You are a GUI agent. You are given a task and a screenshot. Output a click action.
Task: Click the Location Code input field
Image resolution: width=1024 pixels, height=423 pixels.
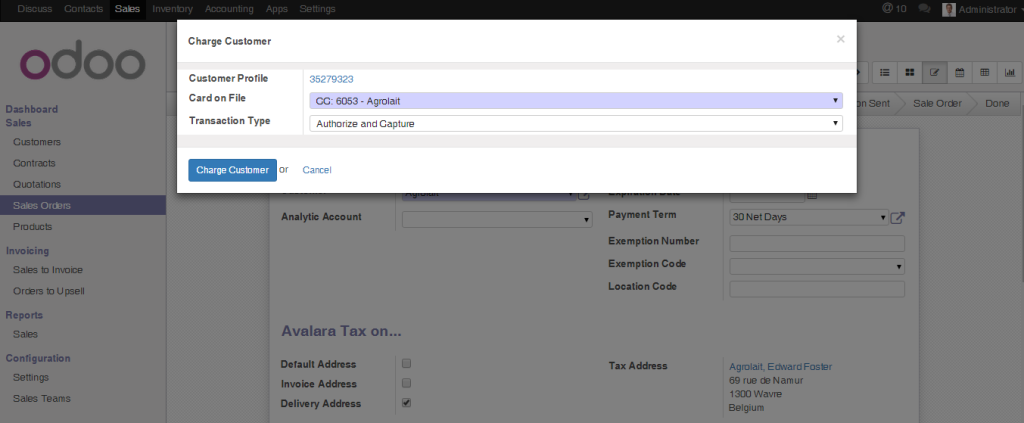[x=817, y=289]
